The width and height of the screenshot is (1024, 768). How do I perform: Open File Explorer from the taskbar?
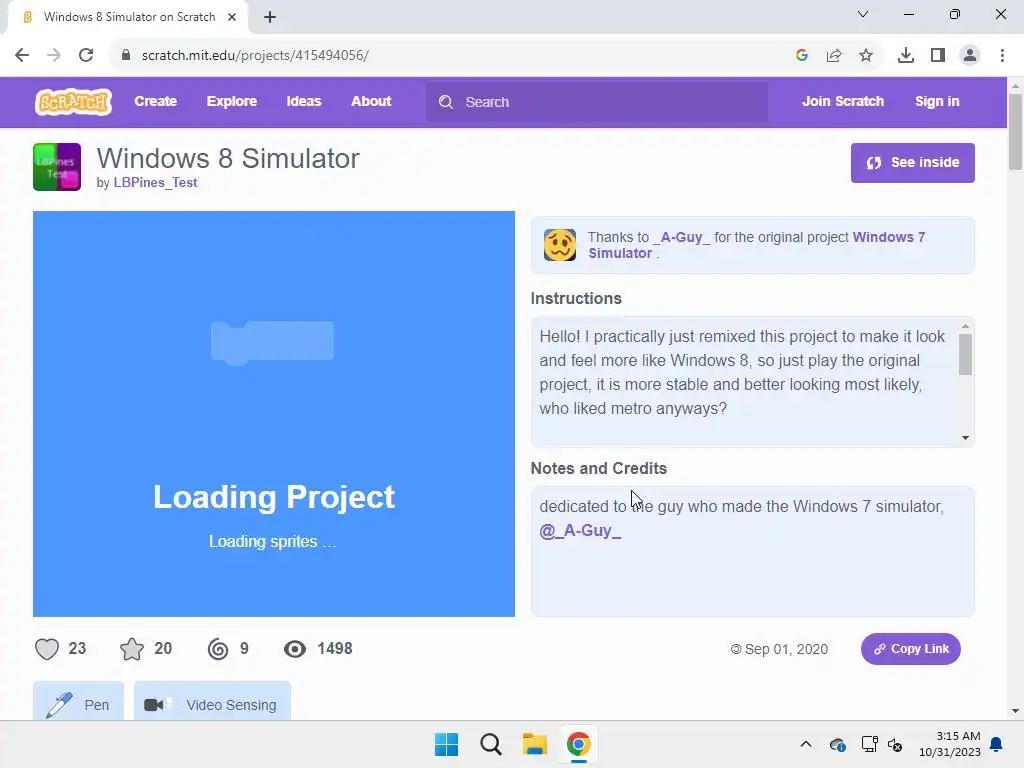[x=534, y=744]
